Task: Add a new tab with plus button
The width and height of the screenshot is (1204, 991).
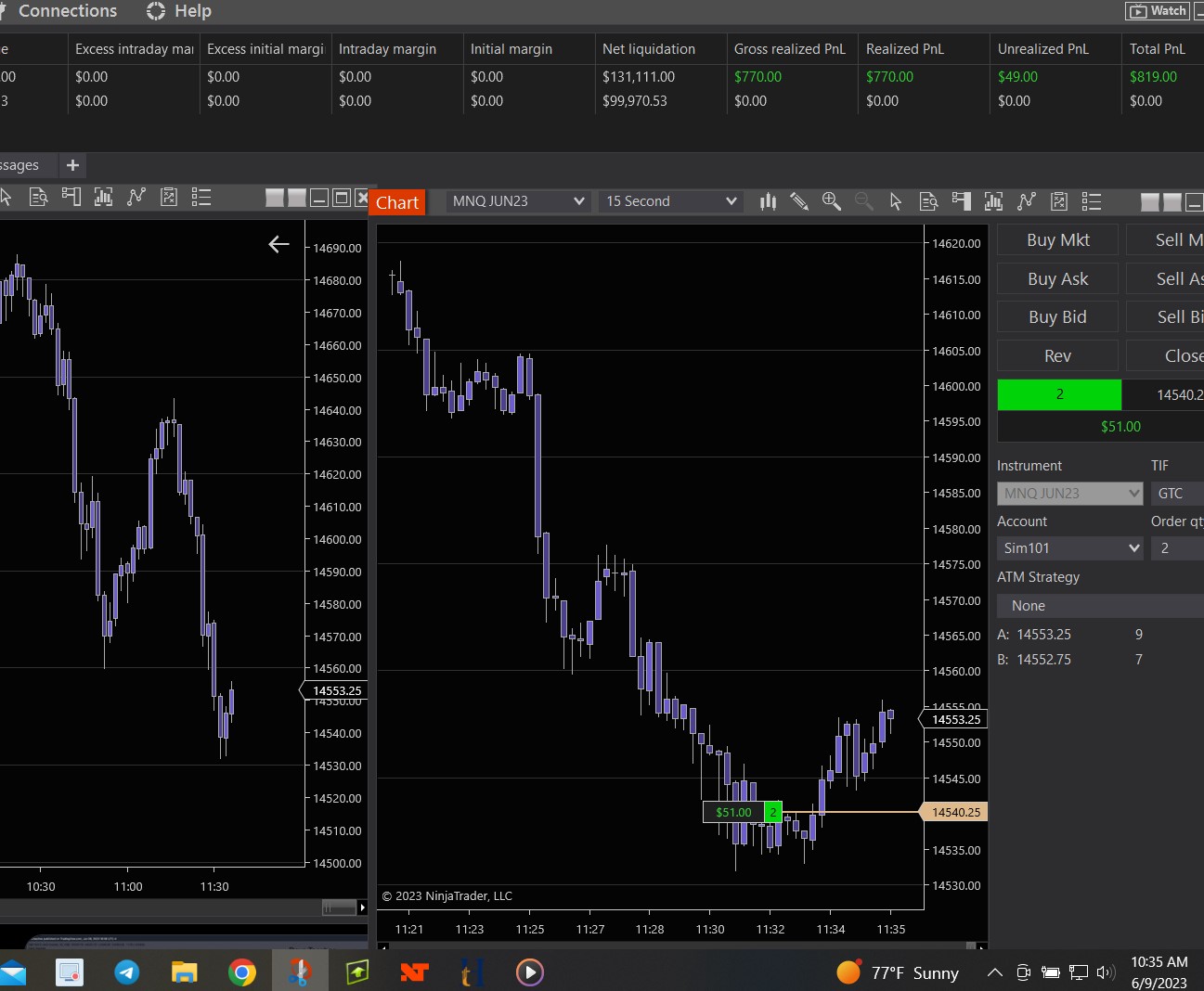Action: pyautogui.click(x=72, y=165)
